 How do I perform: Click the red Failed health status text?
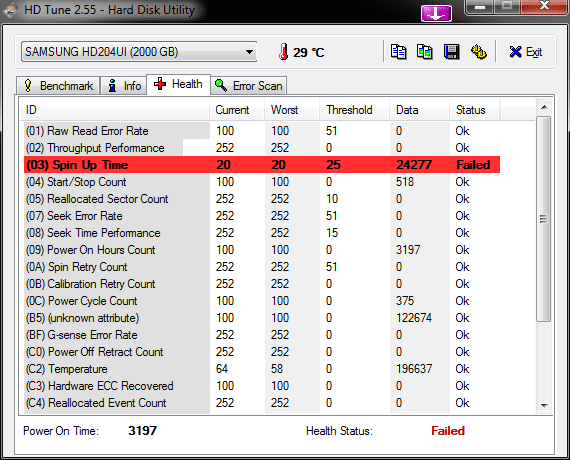448,431
